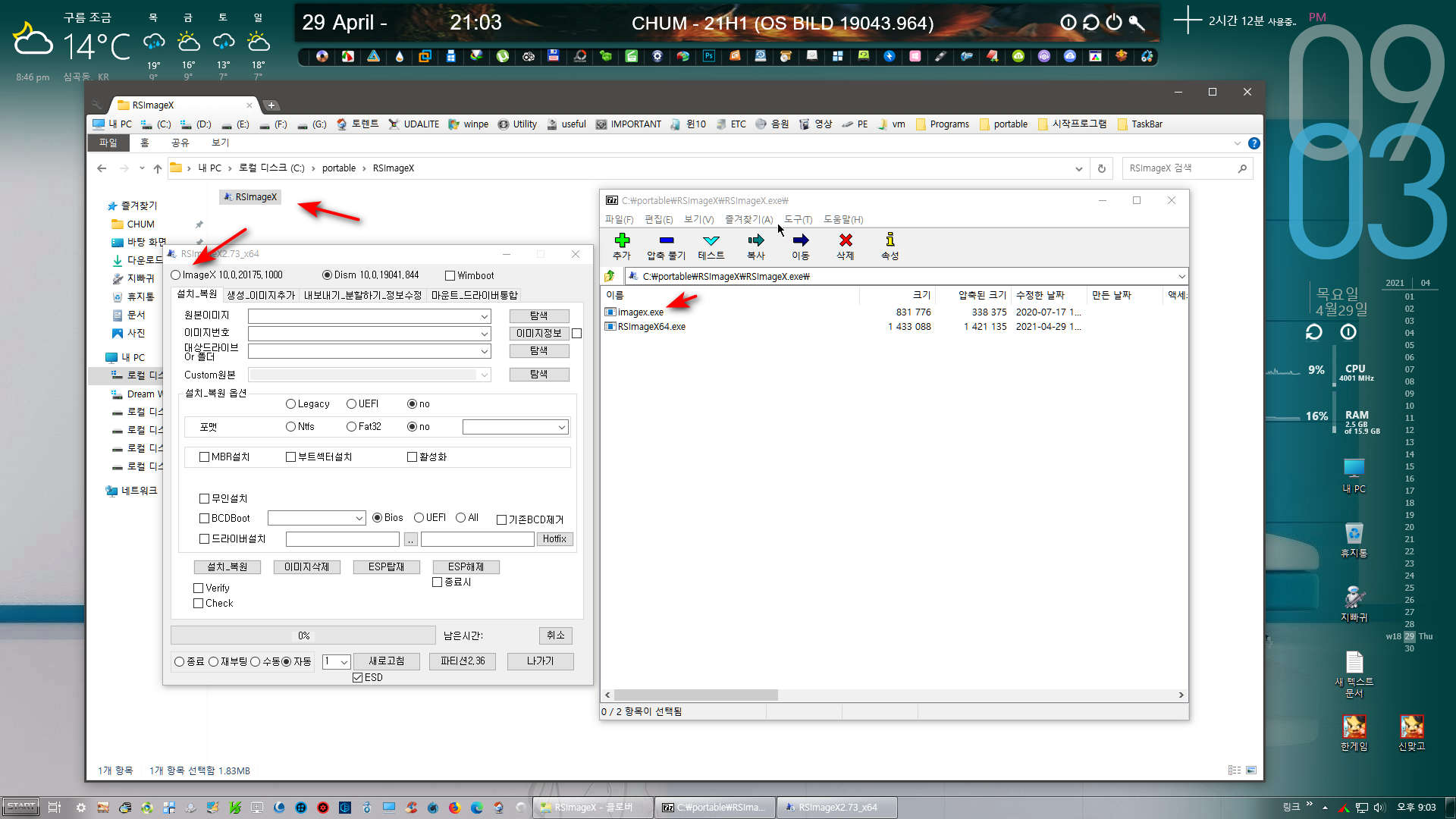Image resolution: width=1456 pixels, height=819 pixels.
Task: Toggle the Verify checkbox
Action: 199,588
